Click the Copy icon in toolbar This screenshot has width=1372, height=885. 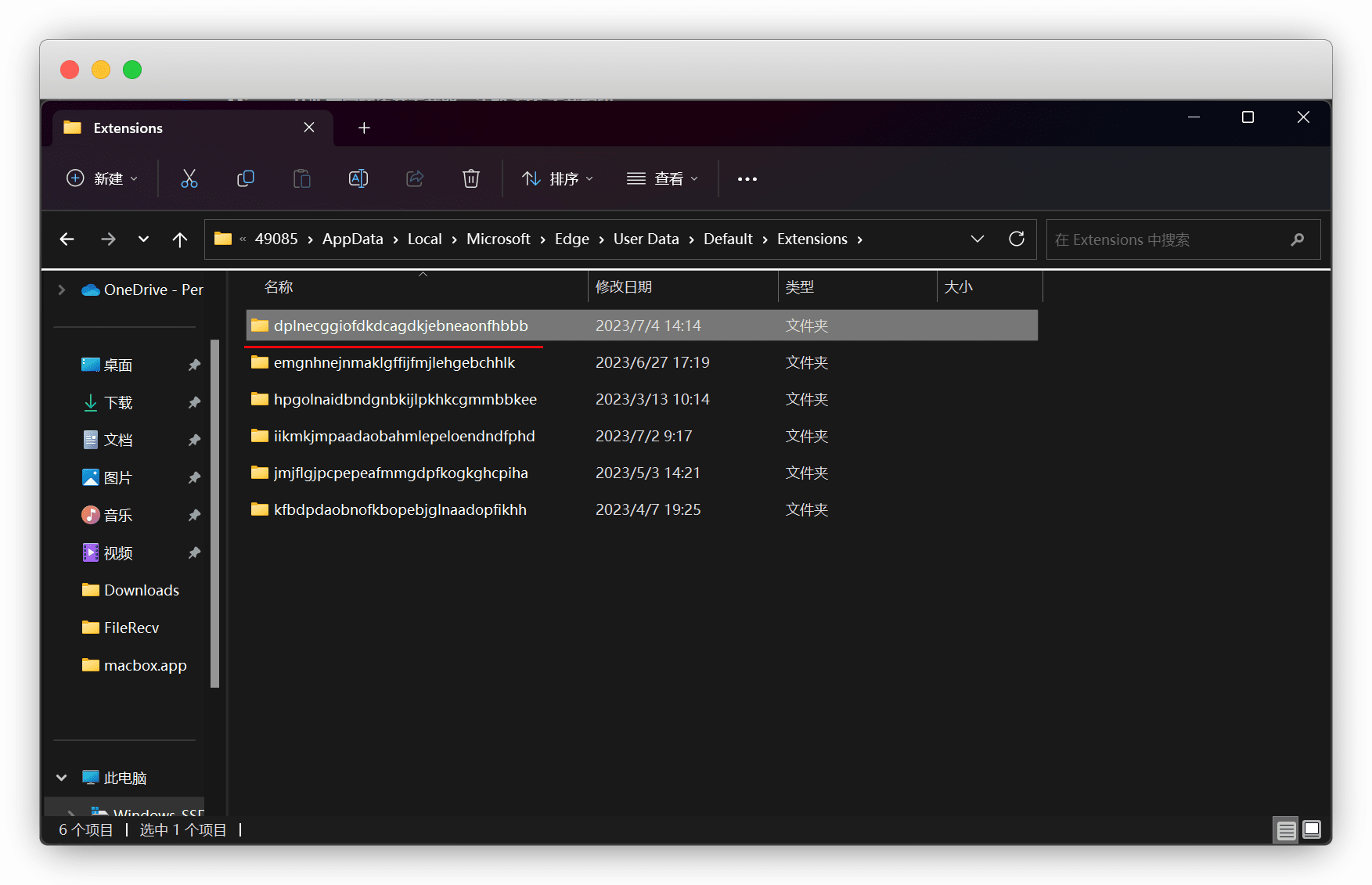246,178
